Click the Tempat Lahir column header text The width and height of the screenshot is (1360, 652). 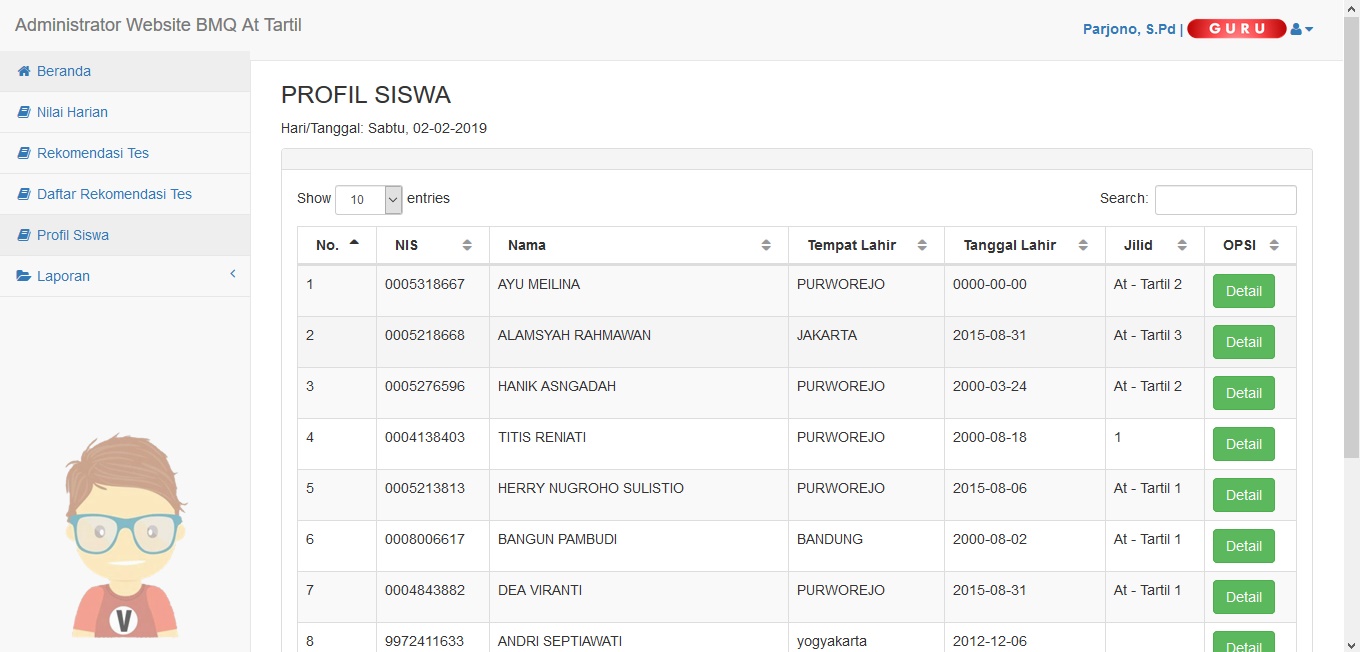(852, 245)
